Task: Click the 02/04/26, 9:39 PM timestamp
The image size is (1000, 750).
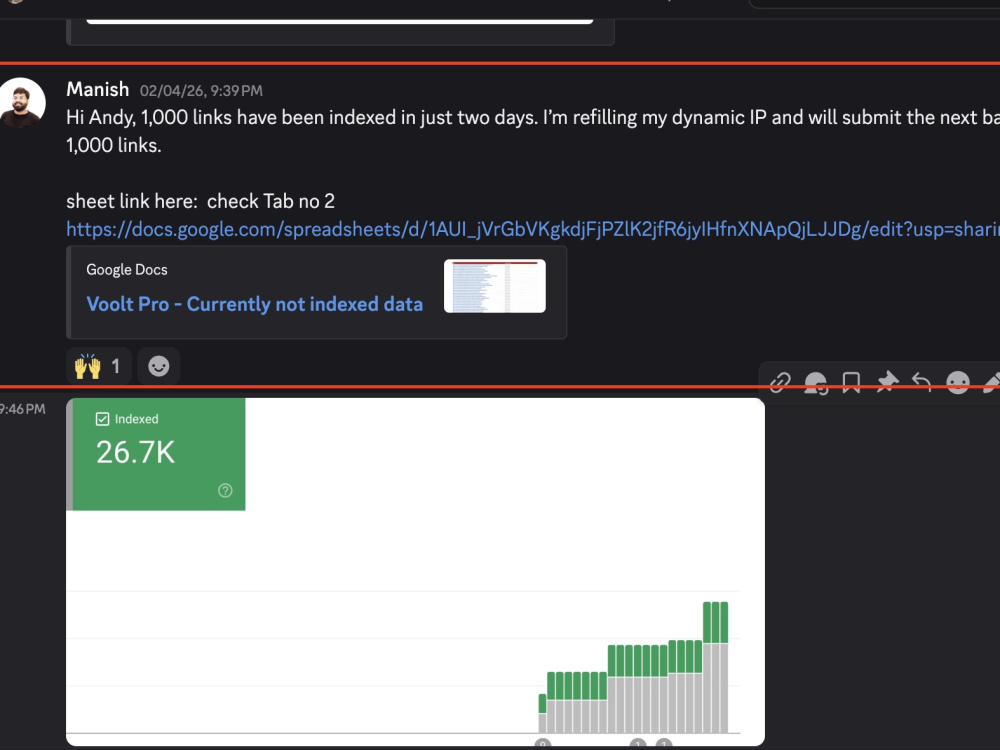Action: point(201,91)
